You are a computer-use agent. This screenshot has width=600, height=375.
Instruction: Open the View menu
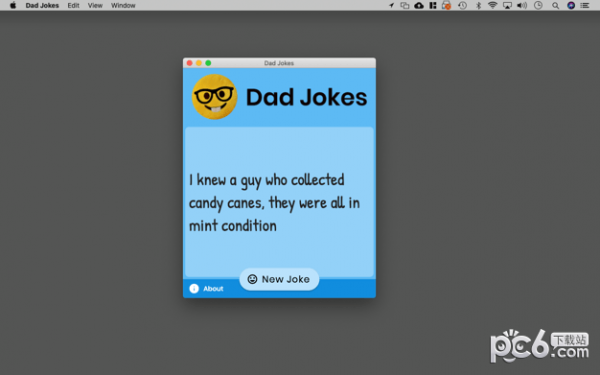point(95,5)
